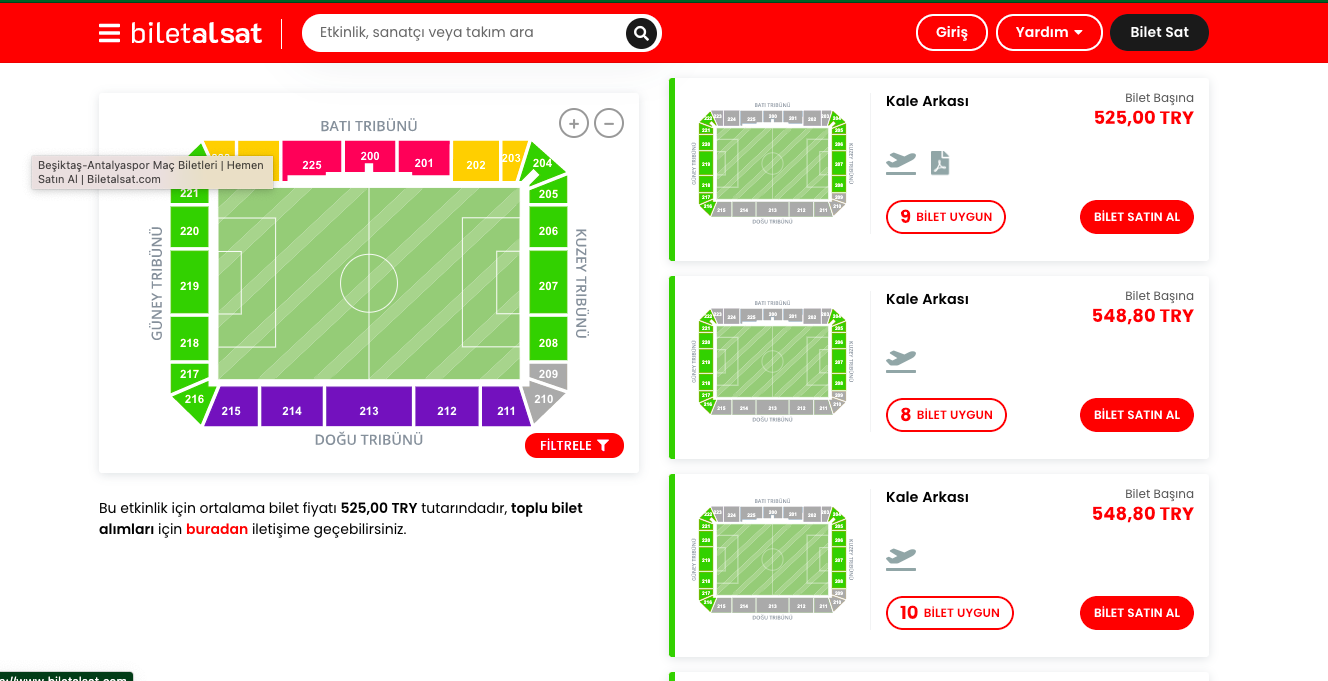1328x681 pixels.
Task: Click Bilet Satın Al for 525,00 TRY listing
Action: click(x=1137, y=217)
